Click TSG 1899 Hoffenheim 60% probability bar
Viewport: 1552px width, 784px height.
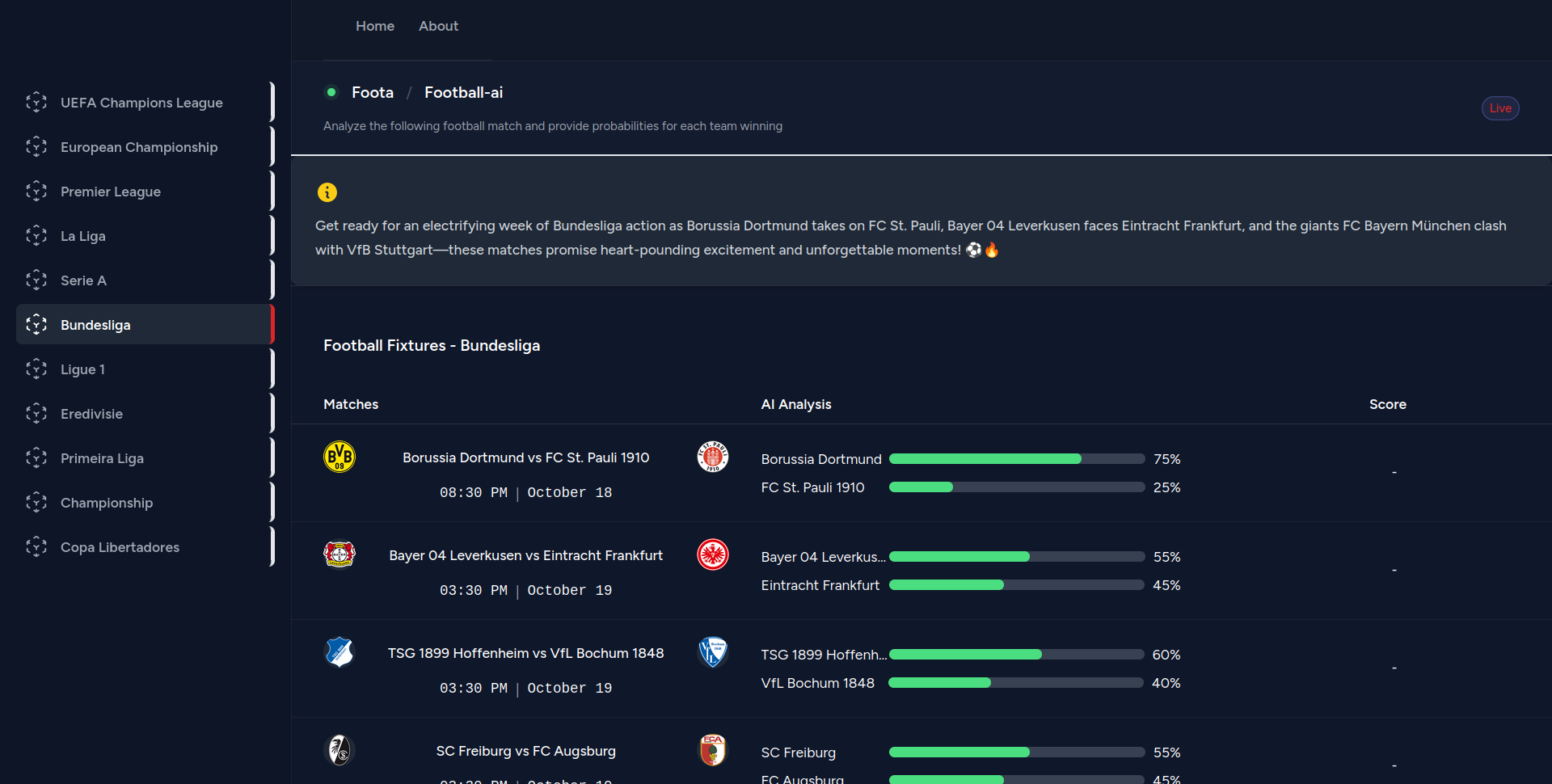tap(1017, 654)
